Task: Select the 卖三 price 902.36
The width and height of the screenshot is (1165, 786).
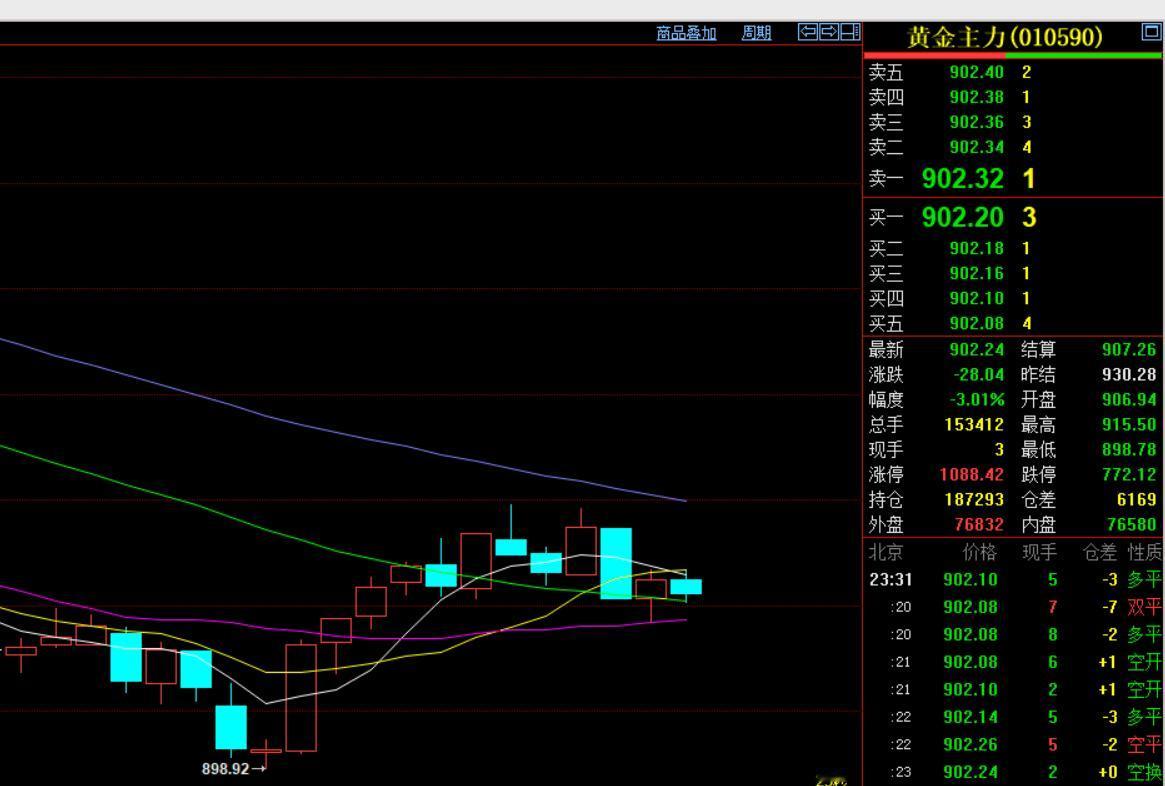Action: (976, 122)
